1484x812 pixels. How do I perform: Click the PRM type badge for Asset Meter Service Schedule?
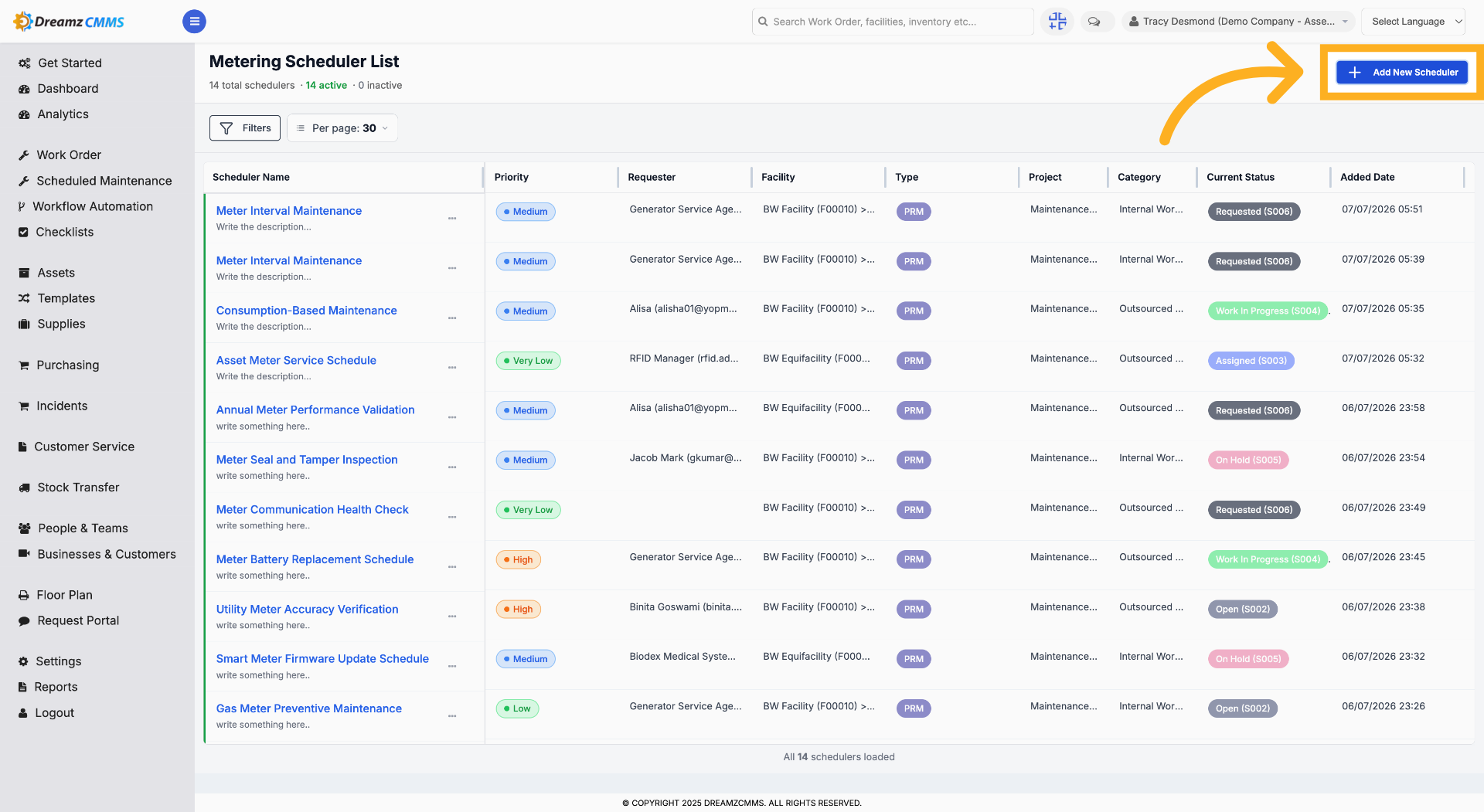914,361
